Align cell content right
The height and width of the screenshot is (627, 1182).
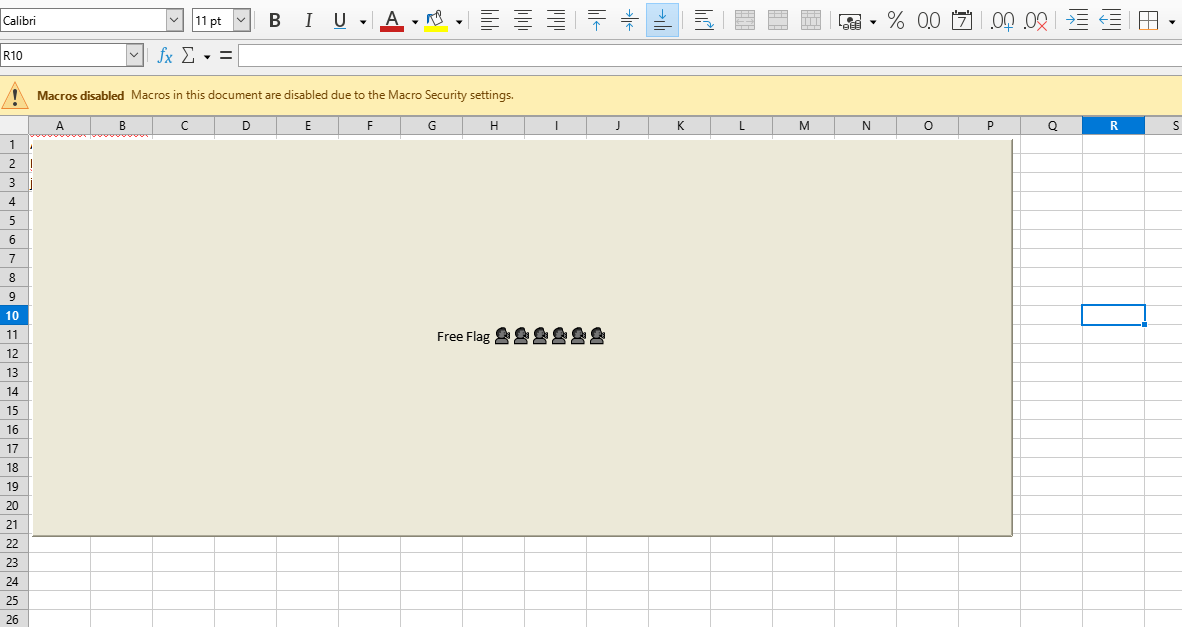(x=556, y=20)
